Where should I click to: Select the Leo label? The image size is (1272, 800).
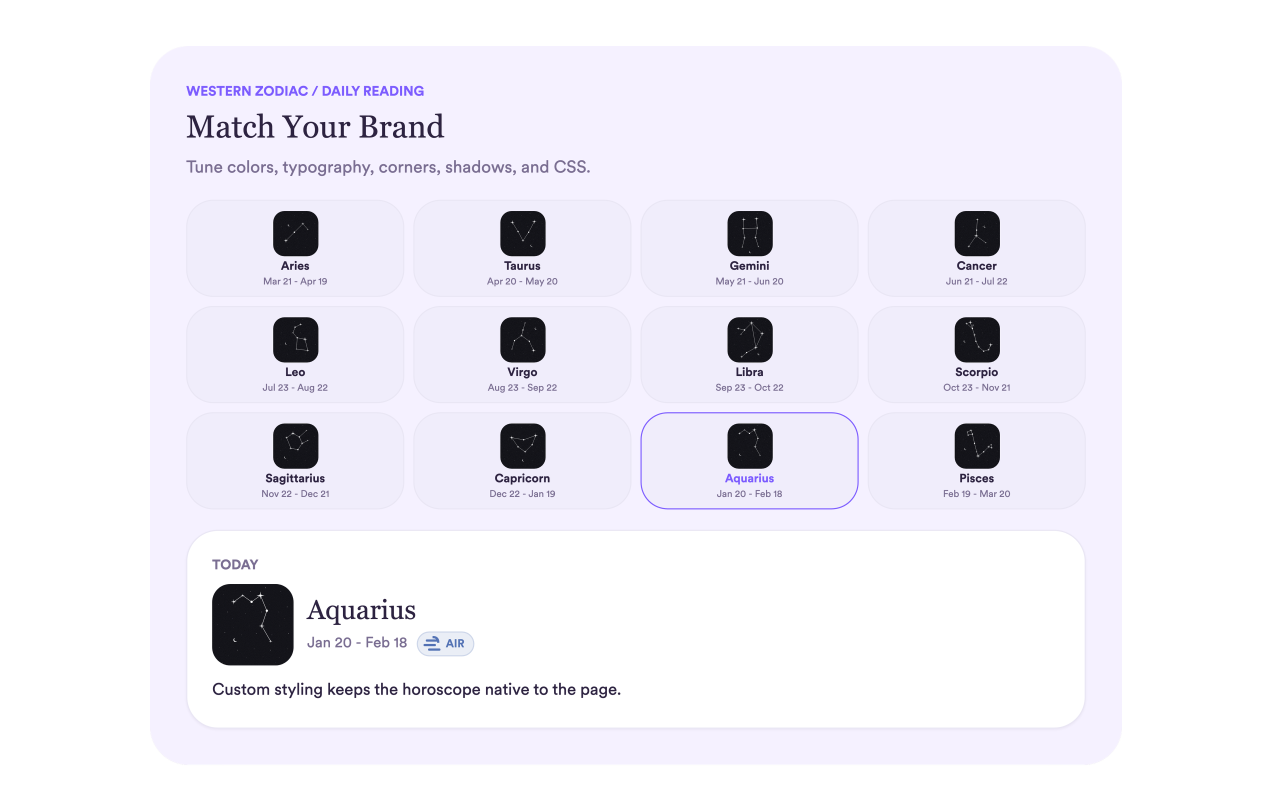point(295,372)
